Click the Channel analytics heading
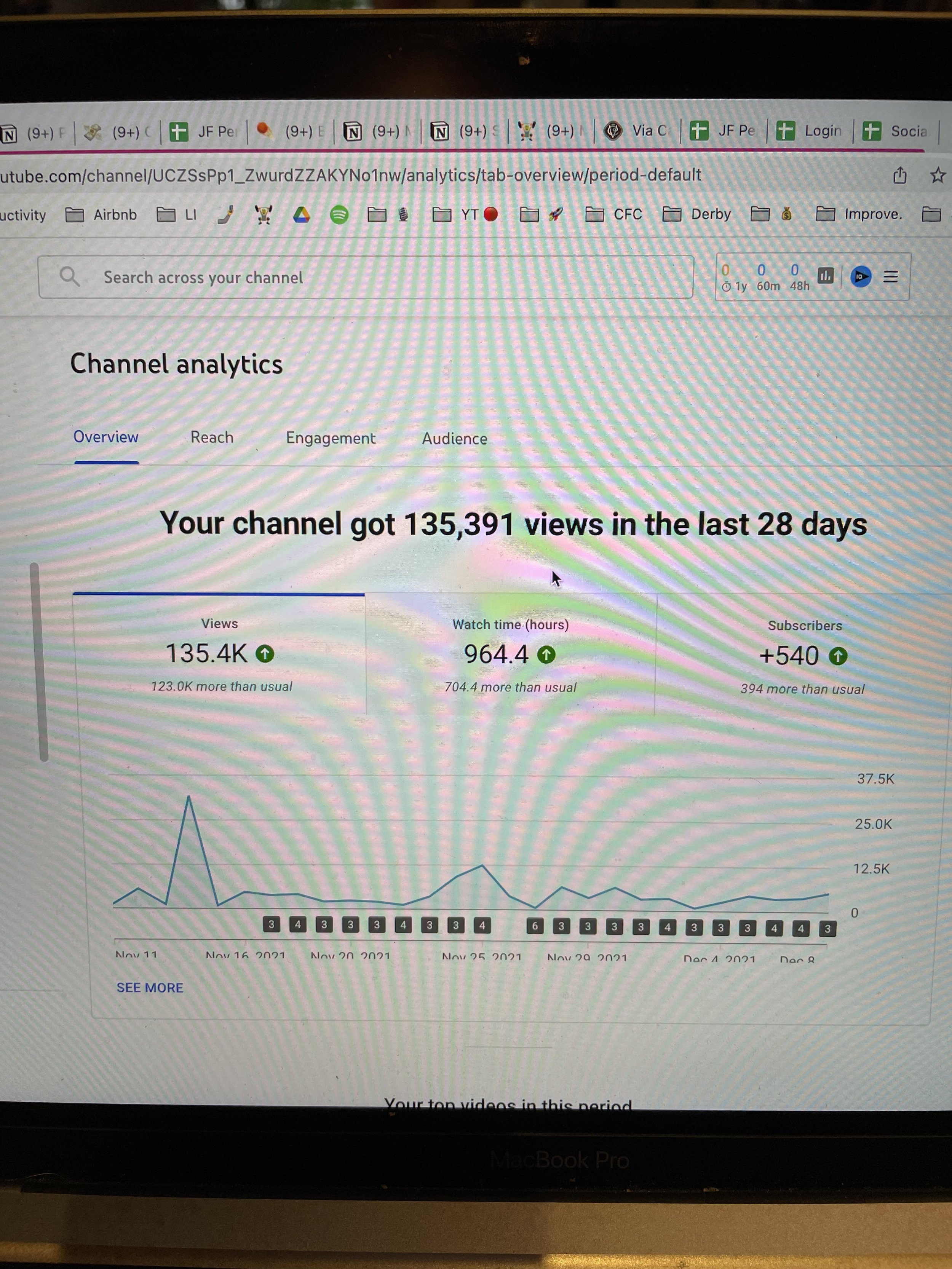The width and height of the screenshot is (952, 1269). [x=176, y=365]
